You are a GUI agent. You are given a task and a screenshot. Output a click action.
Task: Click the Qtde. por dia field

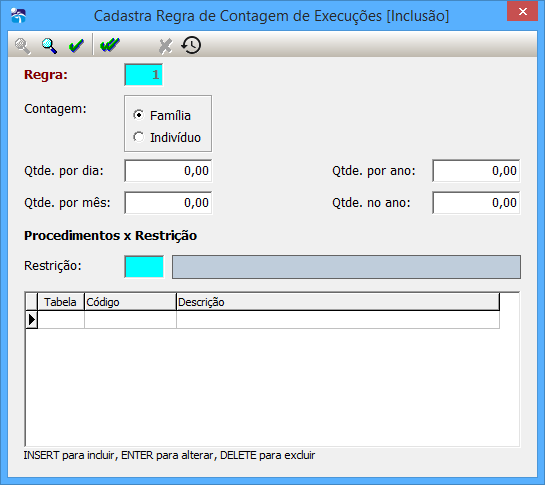click(x=168, y=171)
